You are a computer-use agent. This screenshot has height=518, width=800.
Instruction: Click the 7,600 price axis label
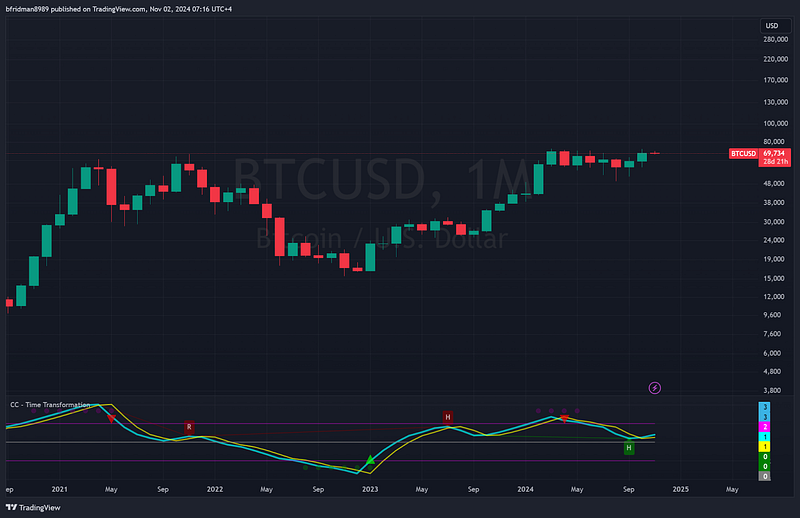pyautogui.click(x=773, y=334)
